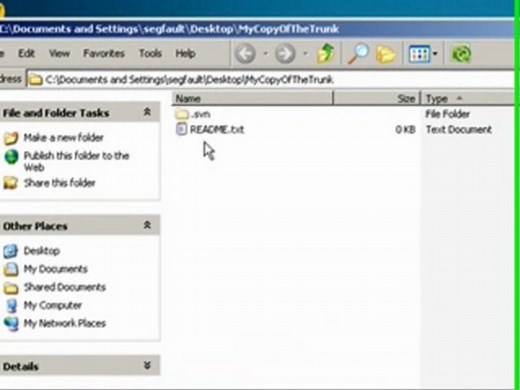Click the green sync toolbar icon
The image size is (520, 390).
pos(461,53)
